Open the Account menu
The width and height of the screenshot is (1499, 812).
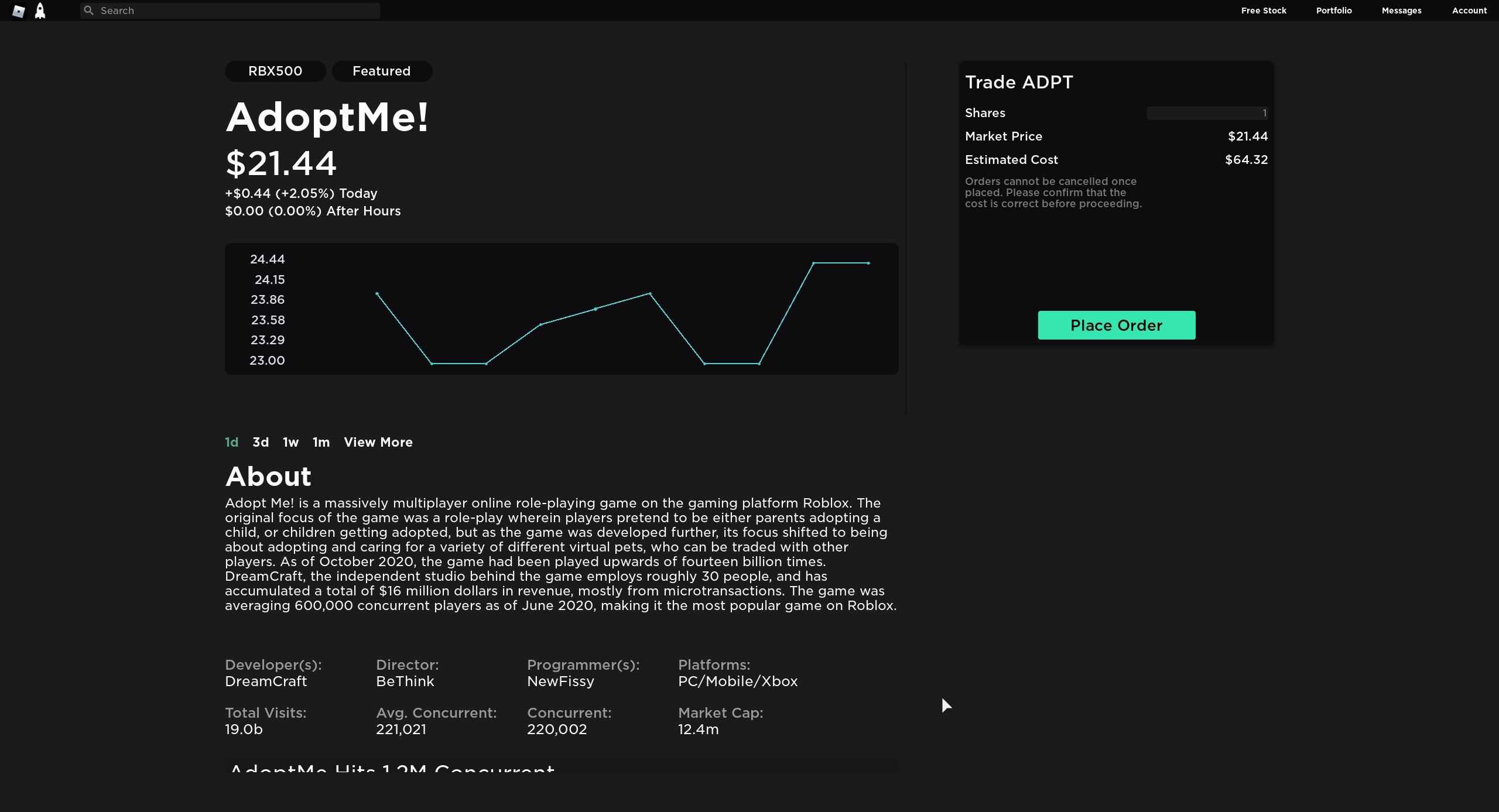tap(1469, 11)
